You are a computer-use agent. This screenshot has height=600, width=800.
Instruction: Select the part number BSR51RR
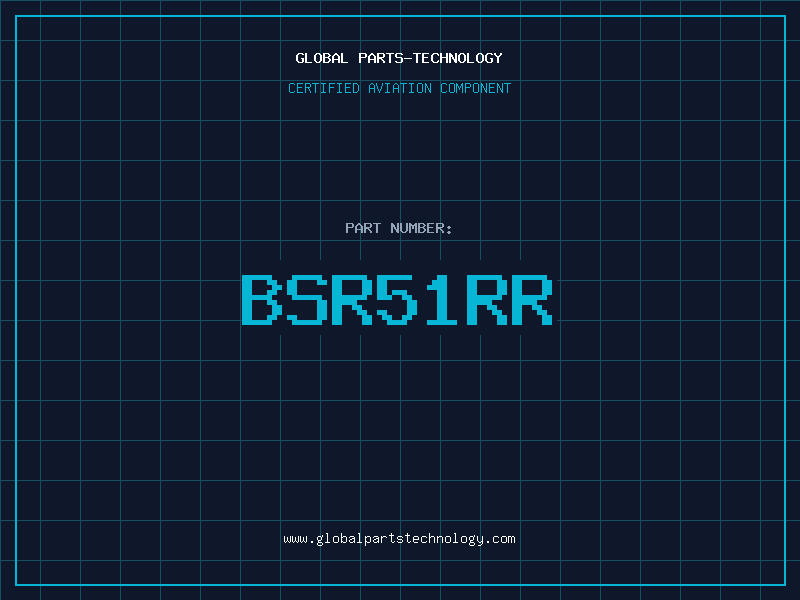point(397,299)
